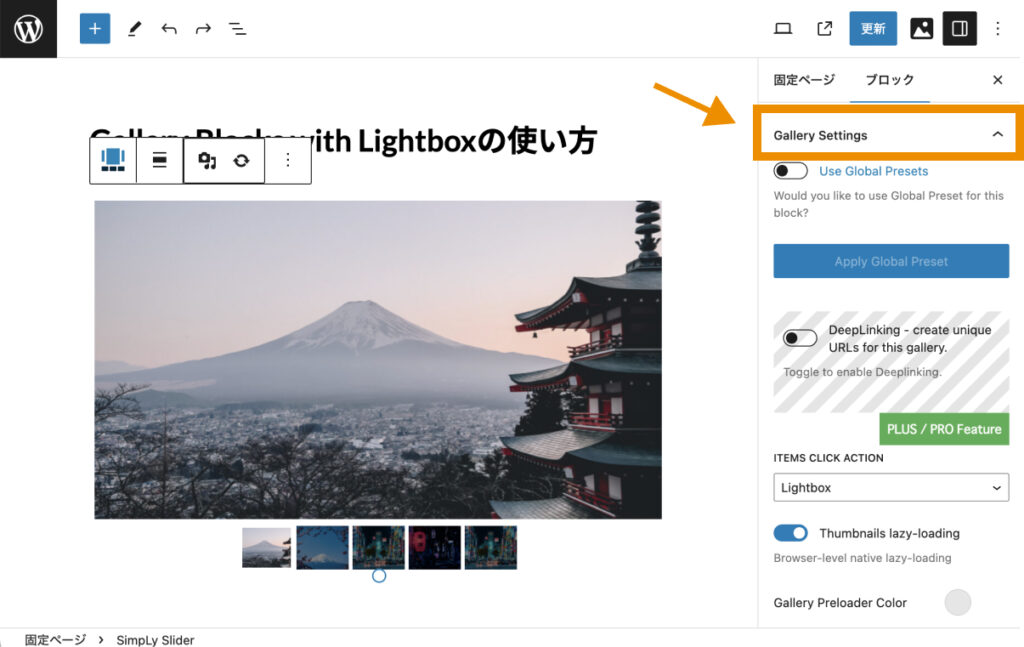1024x647 pixels.
Task: Open the block inserter with the plus icon
Action: 95,28
